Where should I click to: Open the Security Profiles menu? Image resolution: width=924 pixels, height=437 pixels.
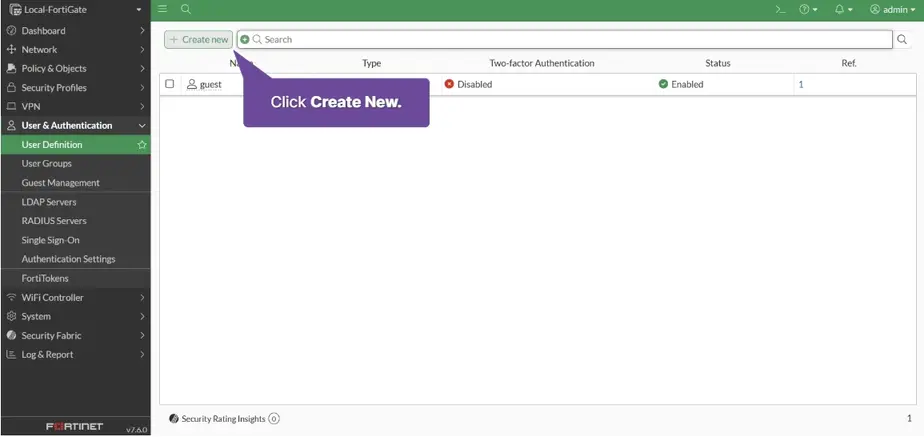coord(75,88)
